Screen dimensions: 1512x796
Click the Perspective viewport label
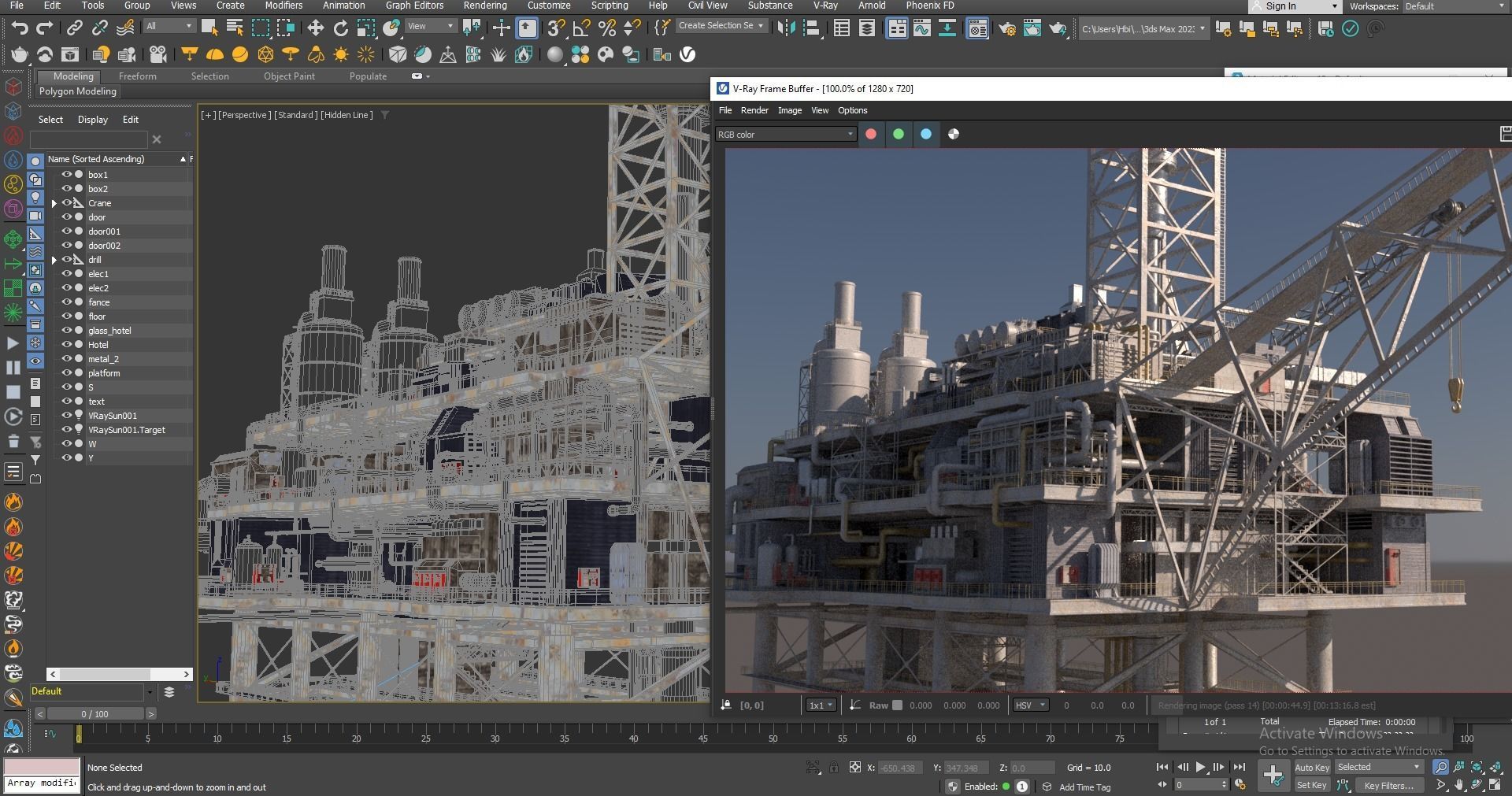coord(243,115)
